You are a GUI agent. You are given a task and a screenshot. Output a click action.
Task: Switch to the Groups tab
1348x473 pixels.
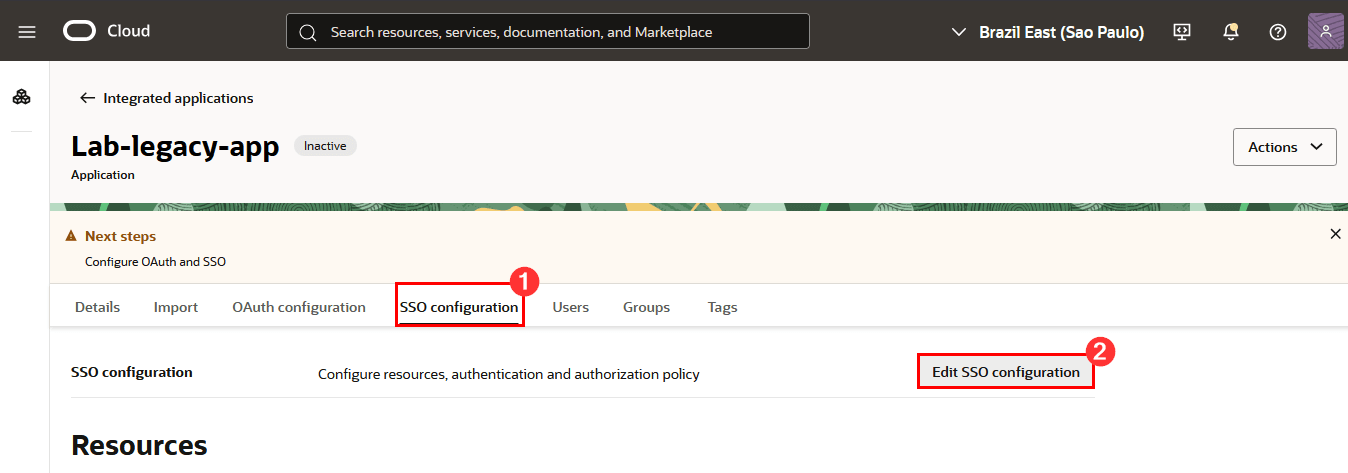pyautogui.click(x=646, y=307)
